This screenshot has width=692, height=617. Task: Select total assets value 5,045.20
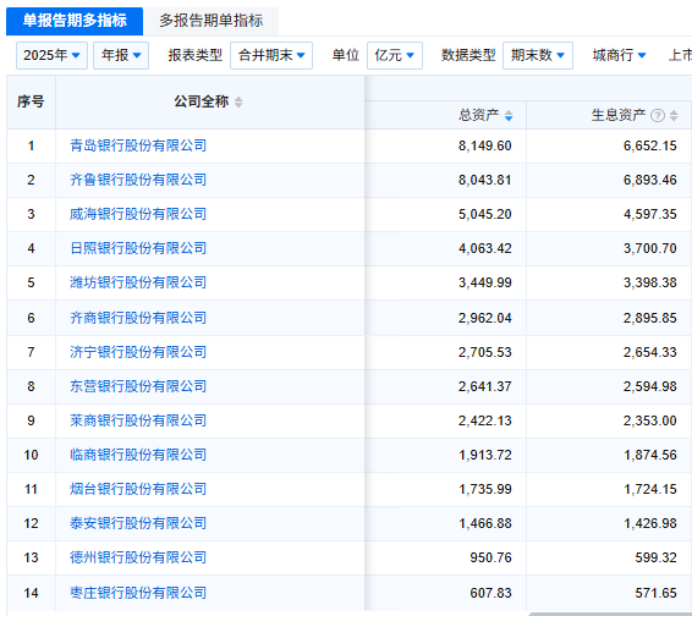coord(485,214)
